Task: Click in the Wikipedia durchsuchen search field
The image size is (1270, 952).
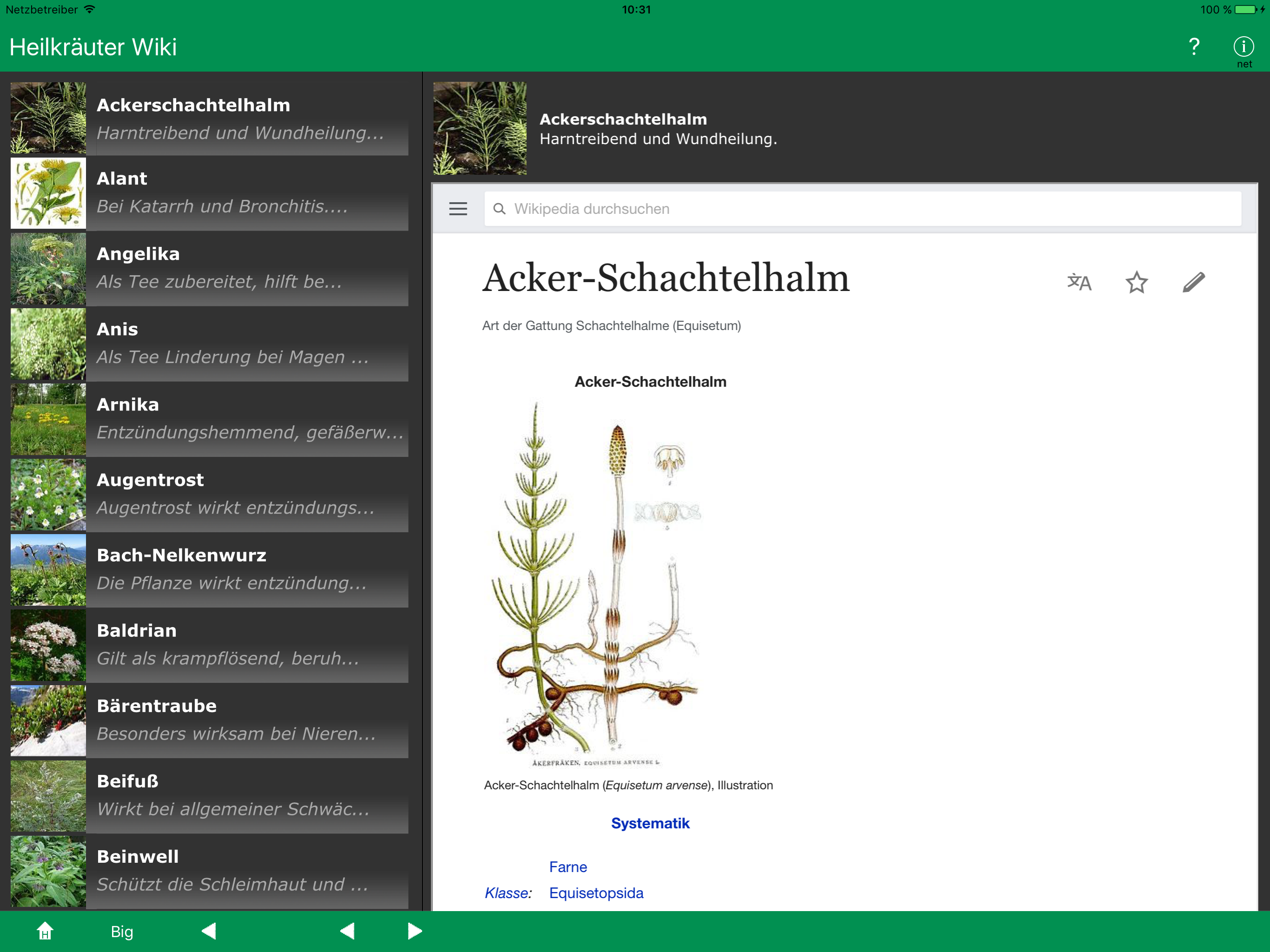Action: 861,209
